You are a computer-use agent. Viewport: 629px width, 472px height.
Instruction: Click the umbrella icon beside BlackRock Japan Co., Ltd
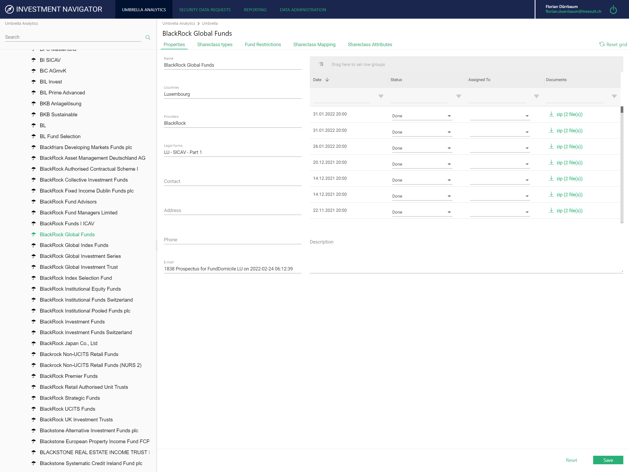pyautogui.click(x=34, y=343)
